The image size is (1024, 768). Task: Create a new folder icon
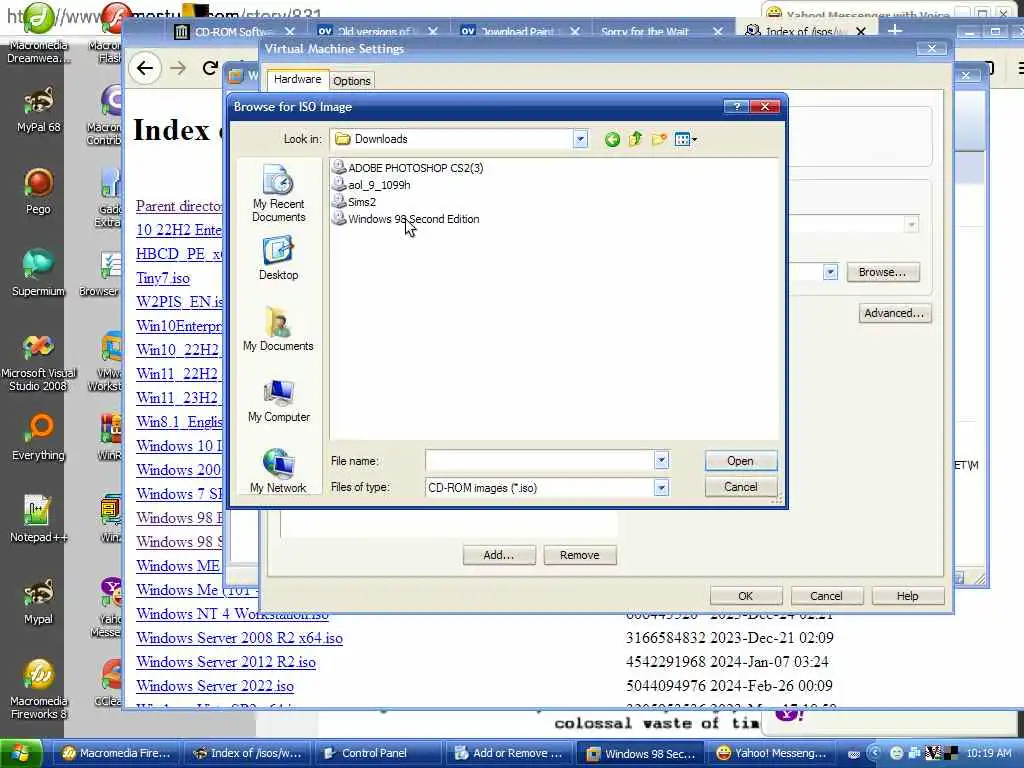pyautogui.click(x=659, y=139)
